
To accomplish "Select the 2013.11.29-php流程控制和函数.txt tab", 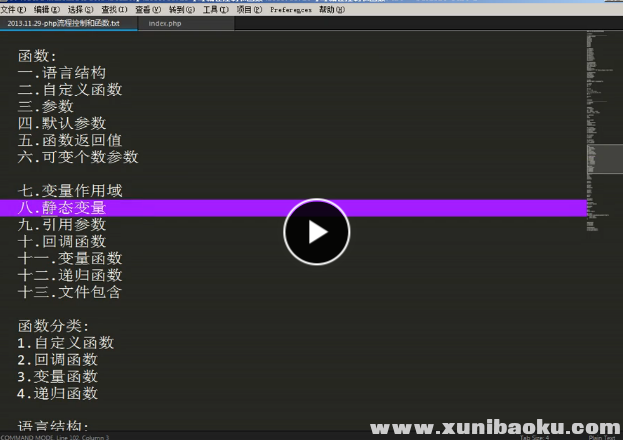I will tap(63, 22).
